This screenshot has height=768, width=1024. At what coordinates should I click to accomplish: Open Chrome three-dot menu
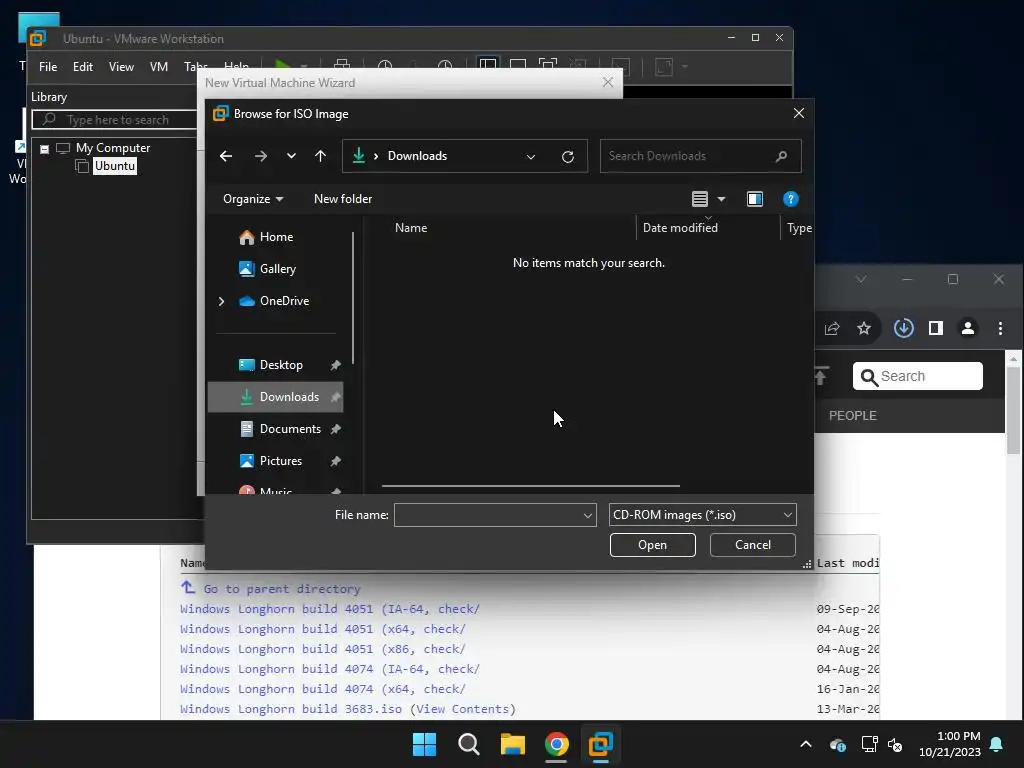click(1000, 328)
